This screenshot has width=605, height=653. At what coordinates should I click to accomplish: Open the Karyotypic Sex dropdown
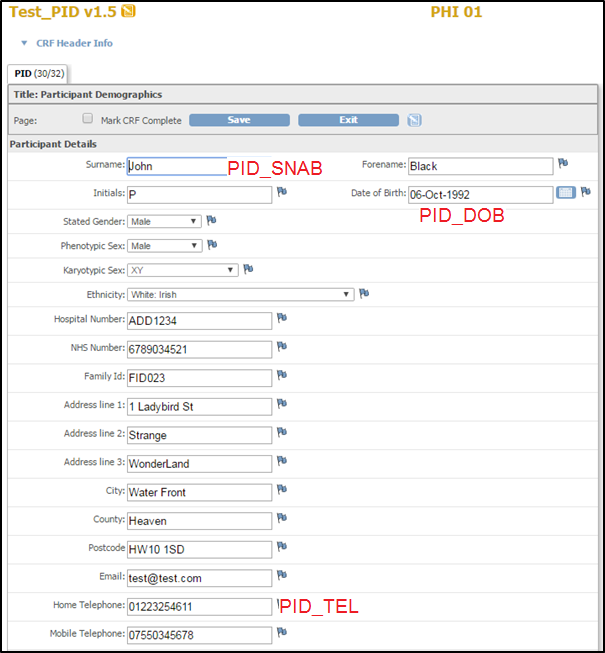[x=183, y=270]
